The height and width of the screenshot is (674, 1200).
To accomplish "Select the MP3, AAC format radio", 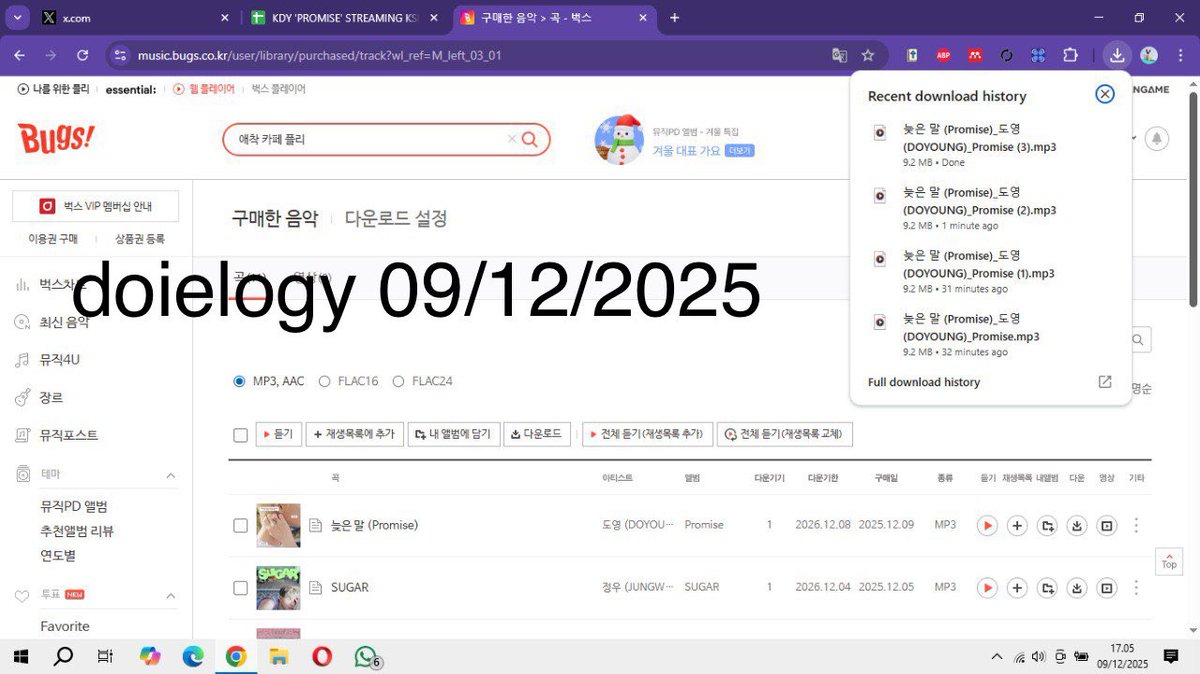I will pyautogui.click(x=239, y=381).
